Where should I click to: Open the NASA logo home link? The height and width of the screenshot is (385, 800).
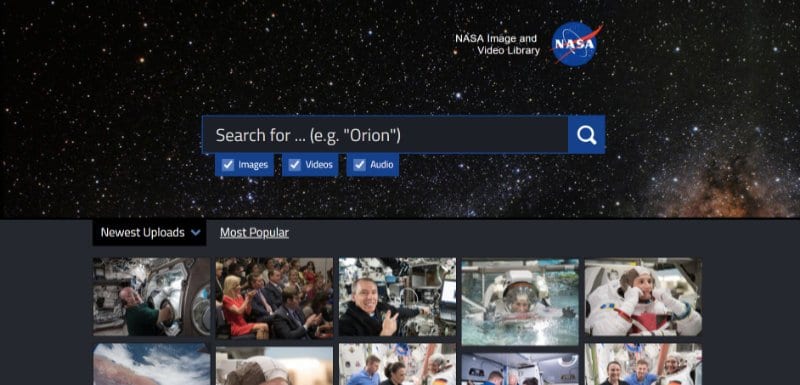point(576,44)
